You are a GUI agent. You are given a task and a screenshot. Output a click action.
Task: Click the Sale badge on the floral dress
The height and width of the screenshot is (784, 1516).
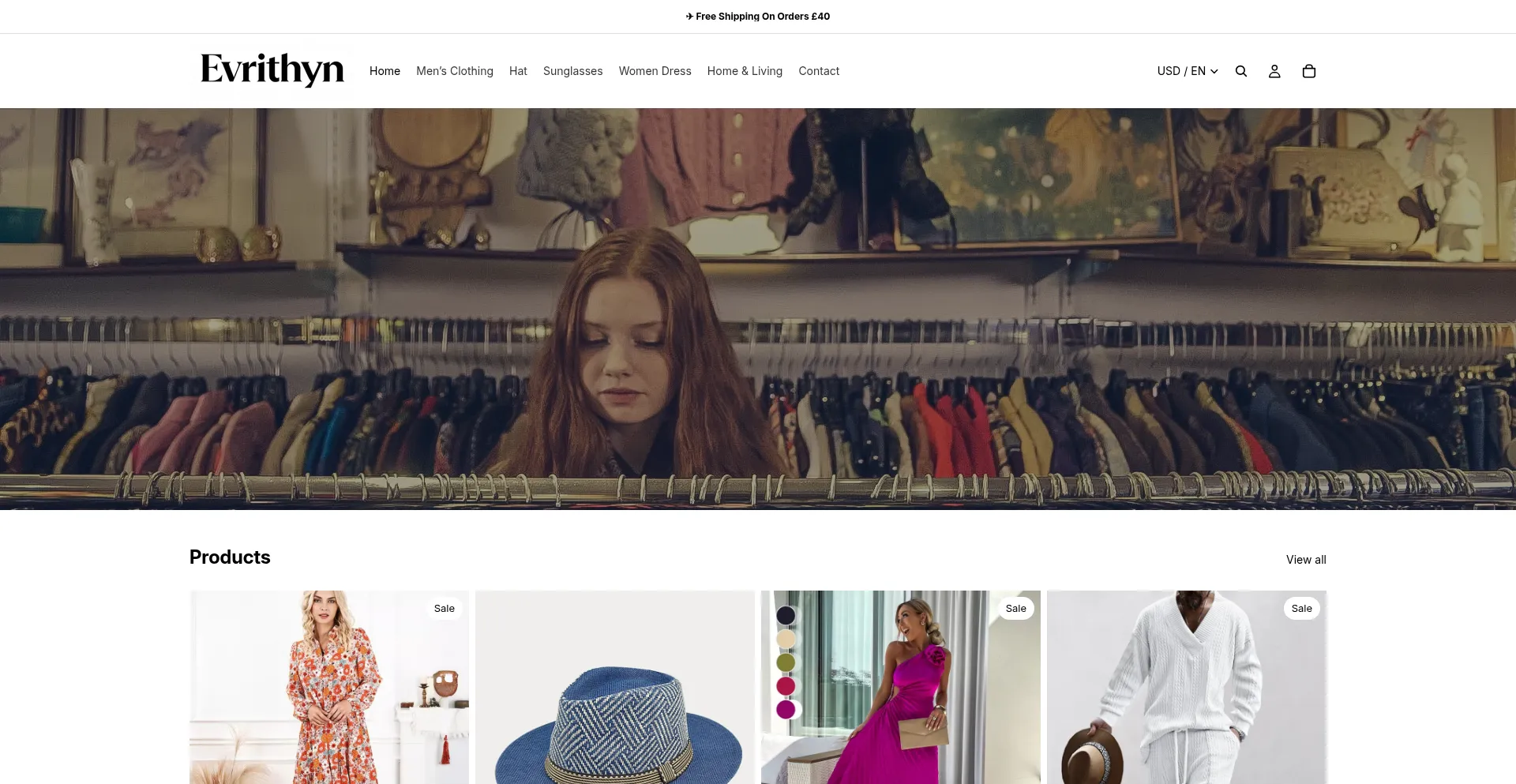coord(445,609)
